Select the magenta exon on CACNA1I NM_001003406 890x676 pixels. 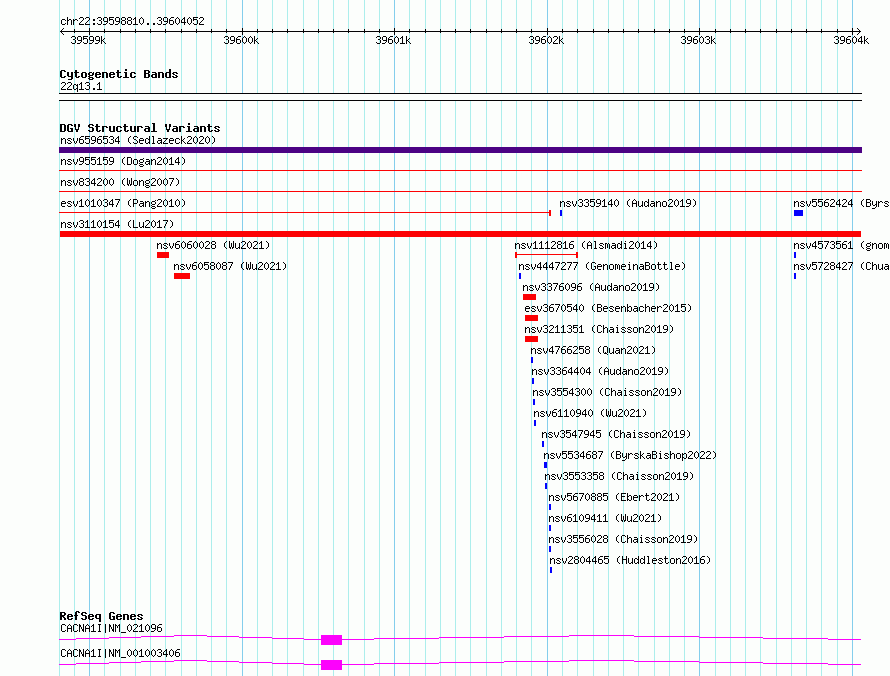tap(331, 665)
